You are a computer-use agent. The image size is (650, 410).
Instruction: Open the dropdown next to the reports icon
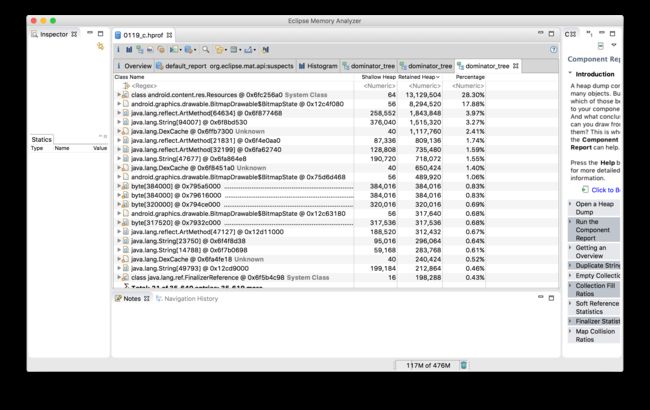tap(180, 50)
